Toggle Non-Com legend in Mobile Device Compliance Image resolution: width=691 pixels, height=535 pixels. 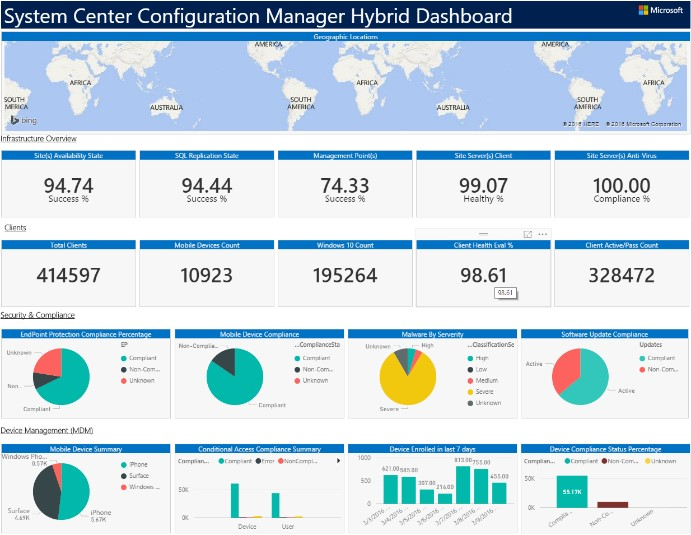[x=313, y=369]
